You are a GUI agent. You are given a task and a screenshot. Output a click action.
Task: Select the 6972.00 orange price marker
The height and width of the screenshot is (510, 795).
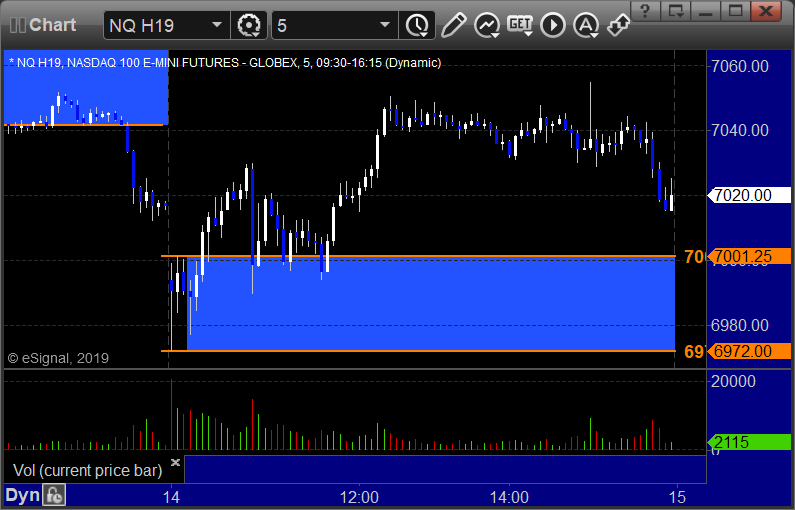[749, 351]
